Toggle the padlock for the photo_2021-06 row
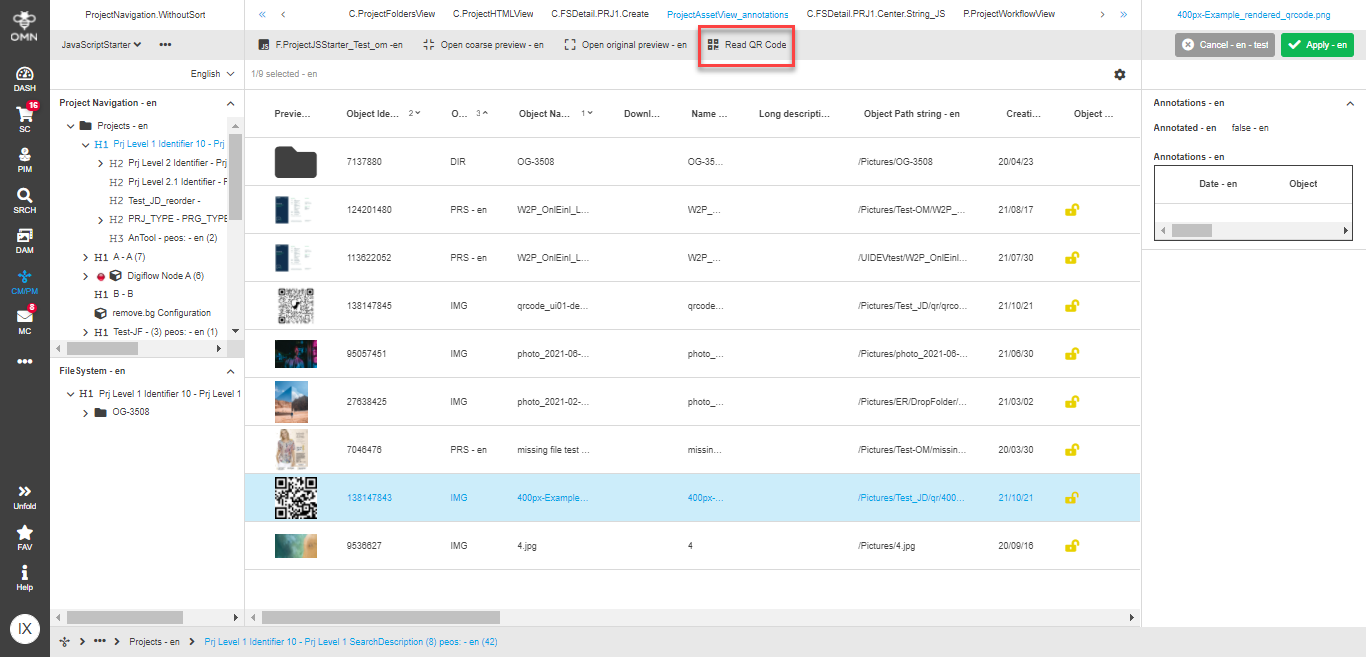Screen dimensions: 1366x657 point(1072,353)
